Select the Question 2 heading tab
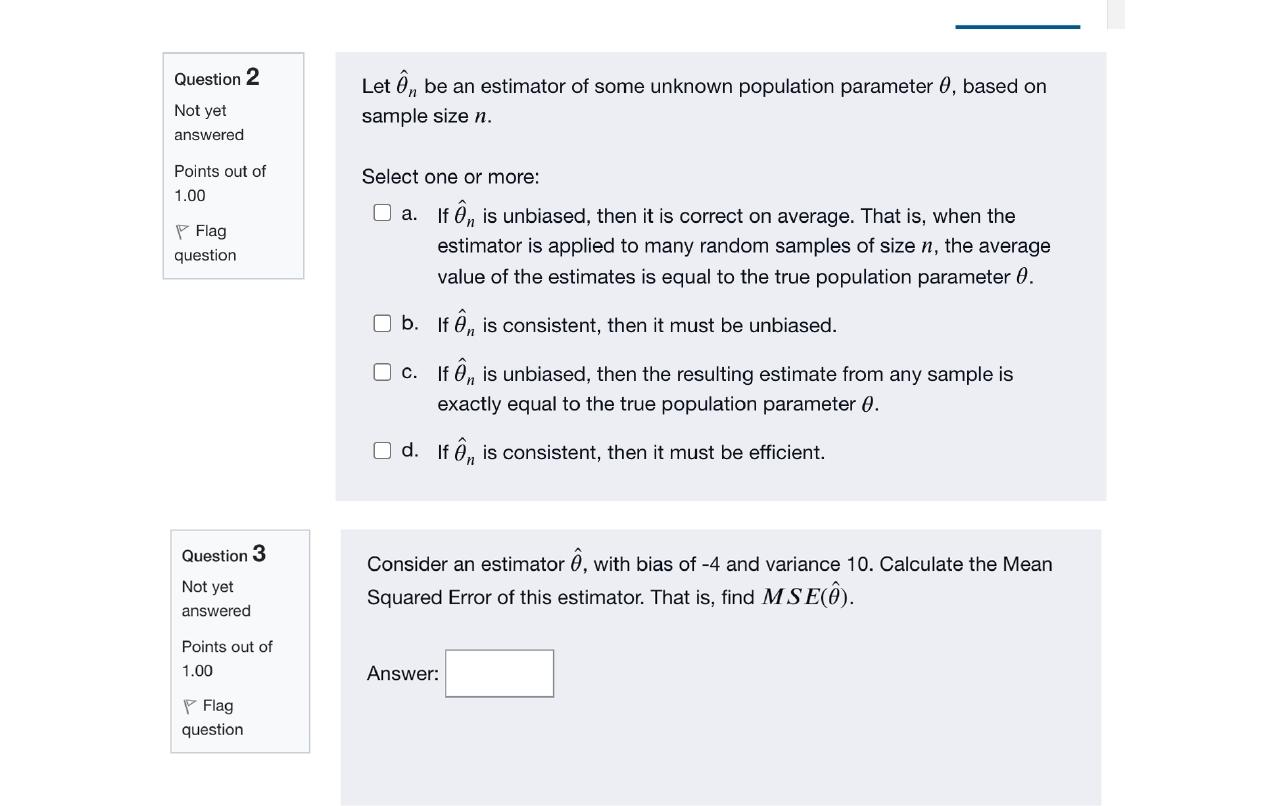 (216, 78)
